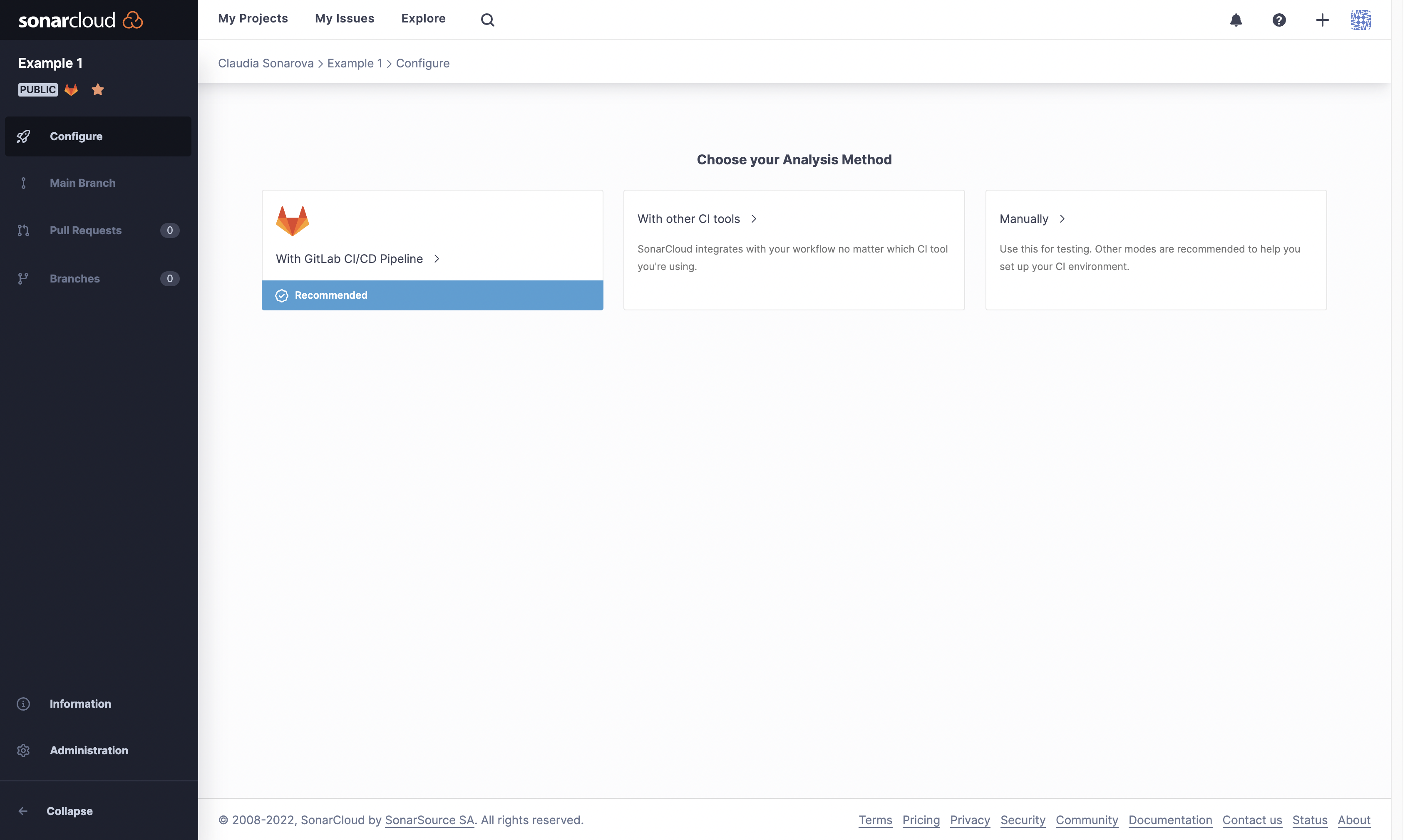Select Main Branch label in sidebar
Viewport: 1405px width, 840px height.
(x=83, y=183)
